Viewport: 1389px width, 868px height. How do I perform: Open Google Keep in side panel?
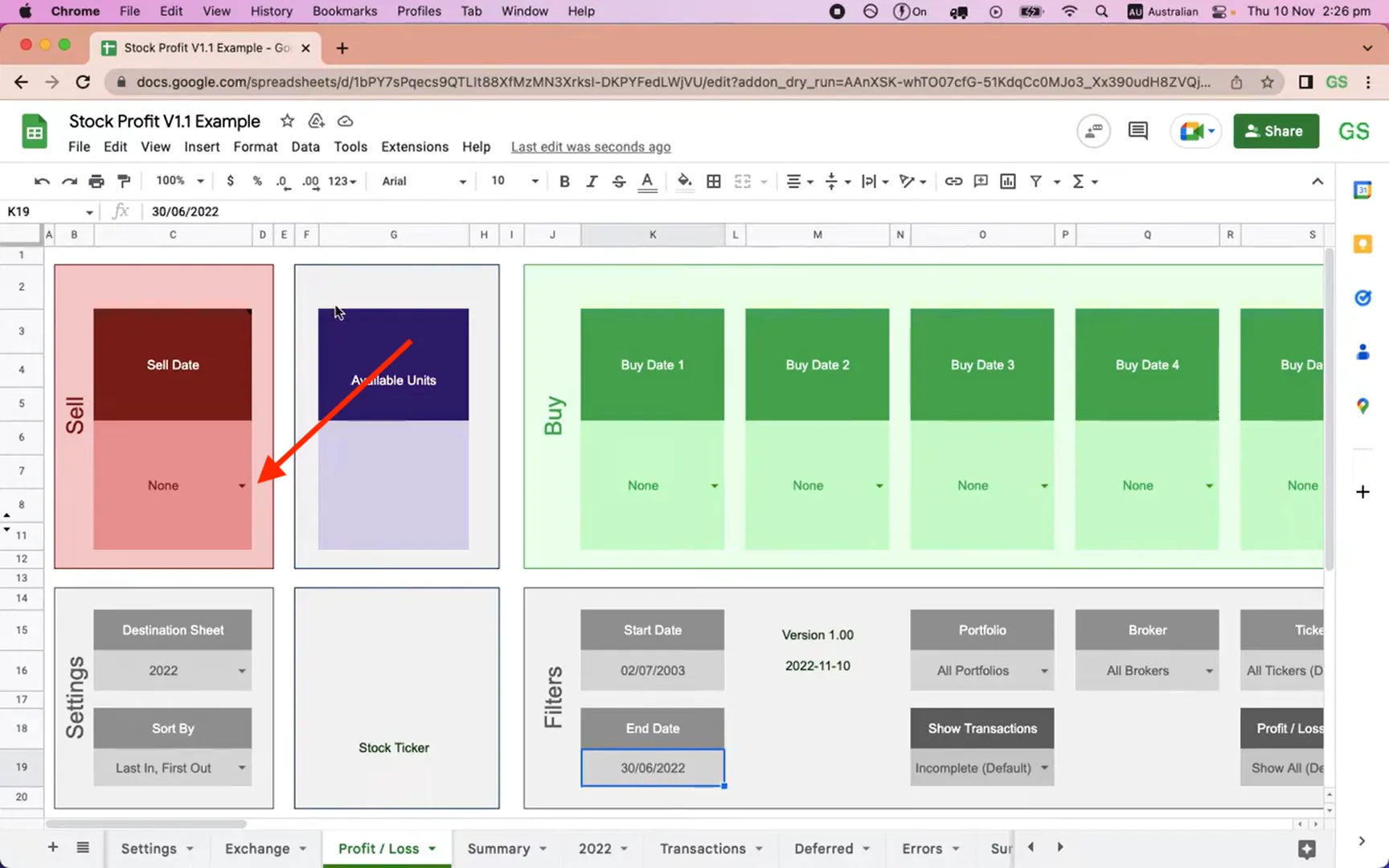point(1362,244)
